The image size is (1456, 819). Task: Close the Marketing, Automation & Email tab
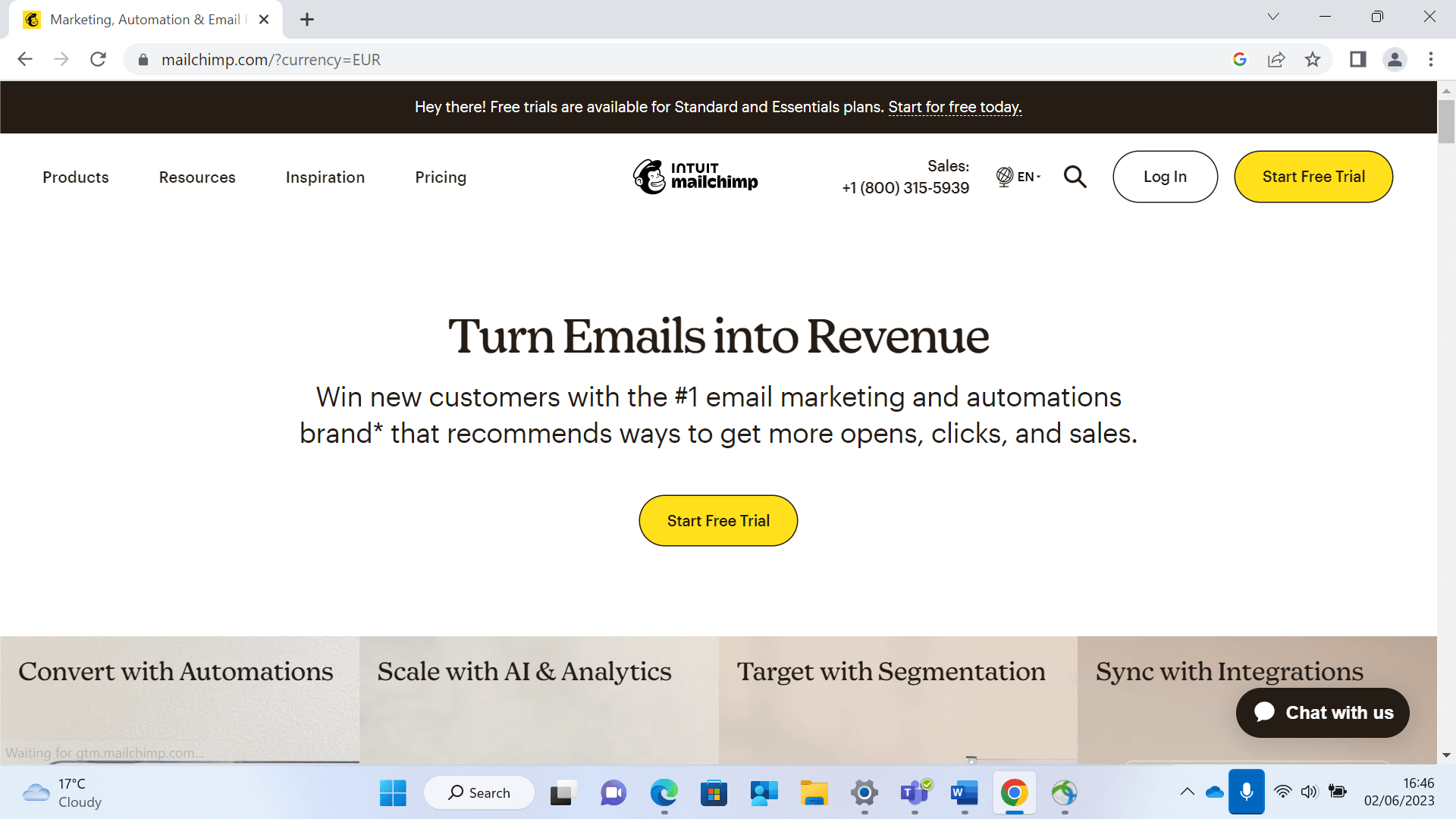tap(264, 20)
